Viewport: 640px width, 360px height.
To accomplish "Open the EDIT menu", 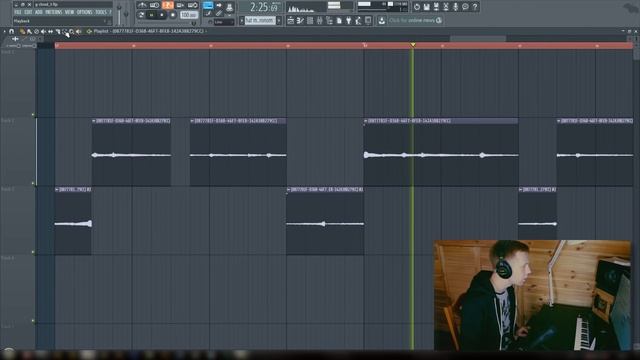I will coord(28,12).
